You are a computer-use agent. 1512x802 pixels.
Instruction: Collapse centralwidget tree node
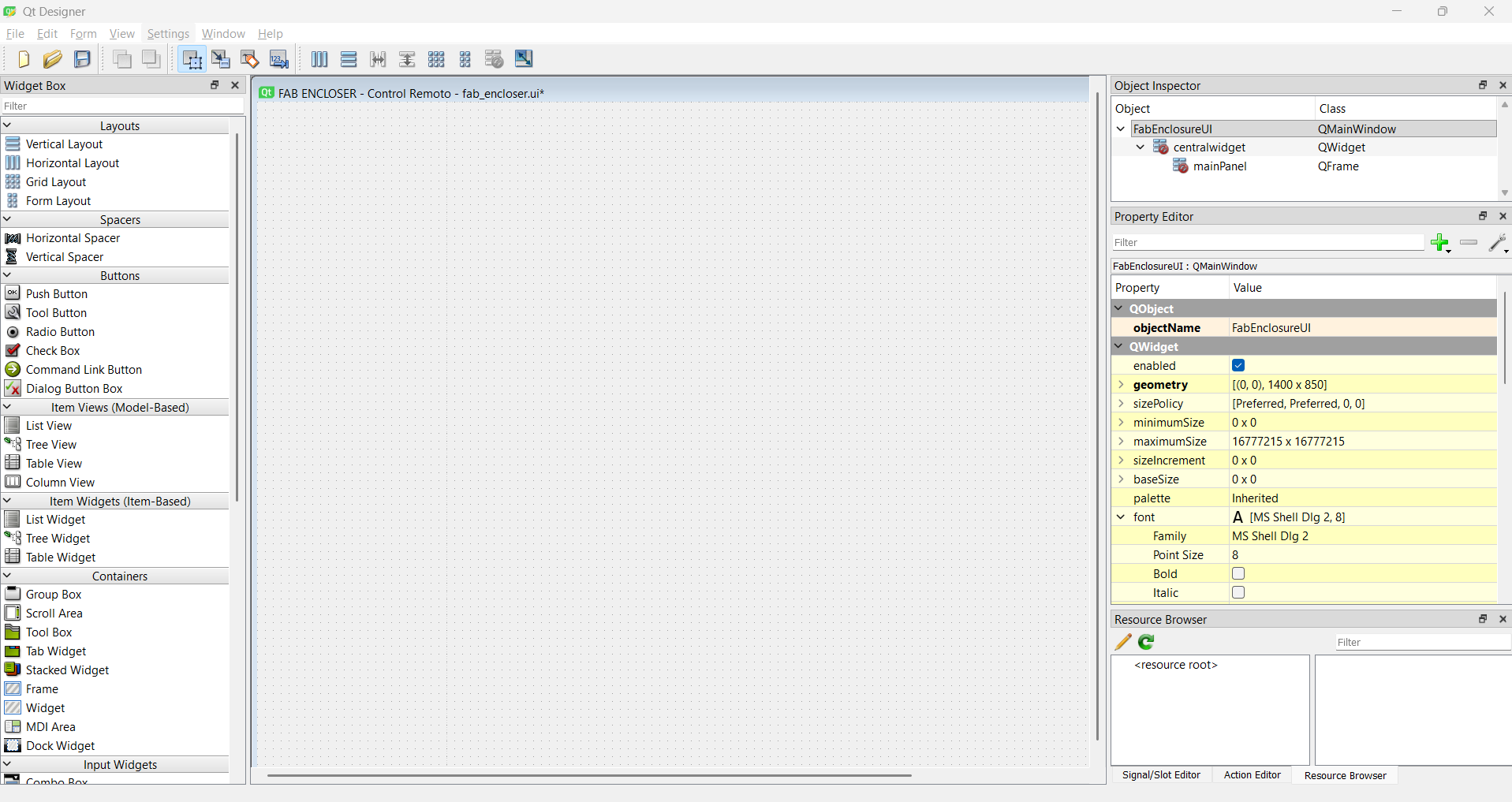pyautogui.click(x=1141, y=147)
